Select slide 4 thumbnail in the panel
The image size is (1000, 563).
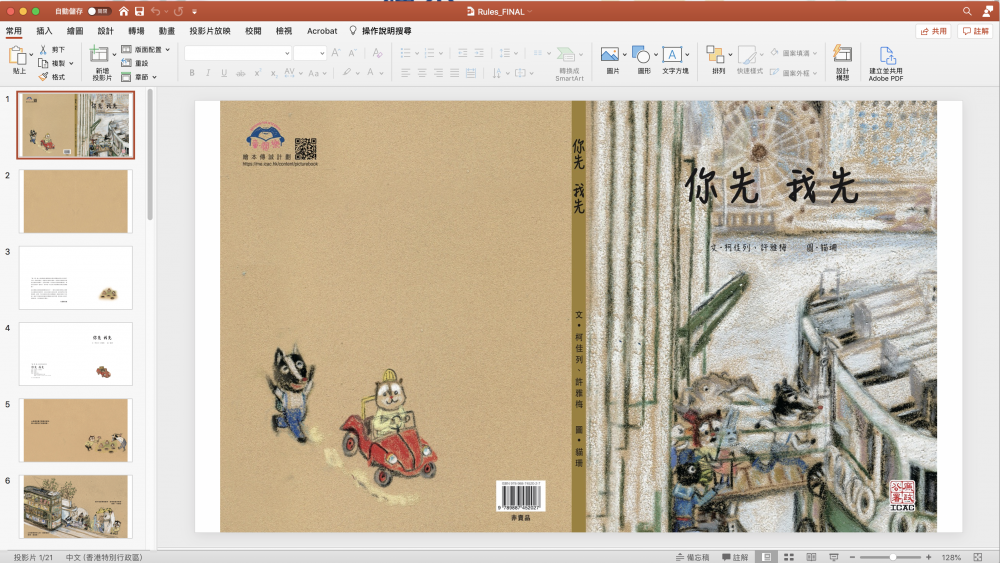[x=76, y=354]
